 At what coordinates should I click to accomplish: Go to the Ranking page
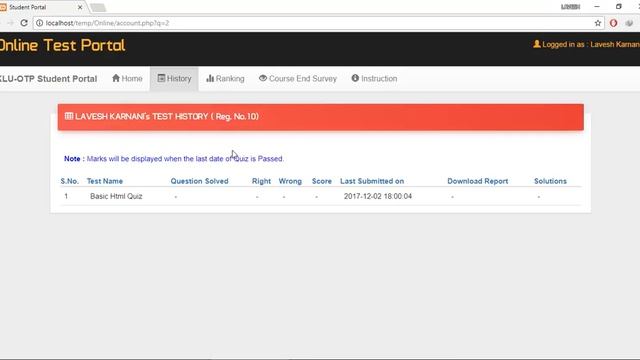click(x=225, y=78)
